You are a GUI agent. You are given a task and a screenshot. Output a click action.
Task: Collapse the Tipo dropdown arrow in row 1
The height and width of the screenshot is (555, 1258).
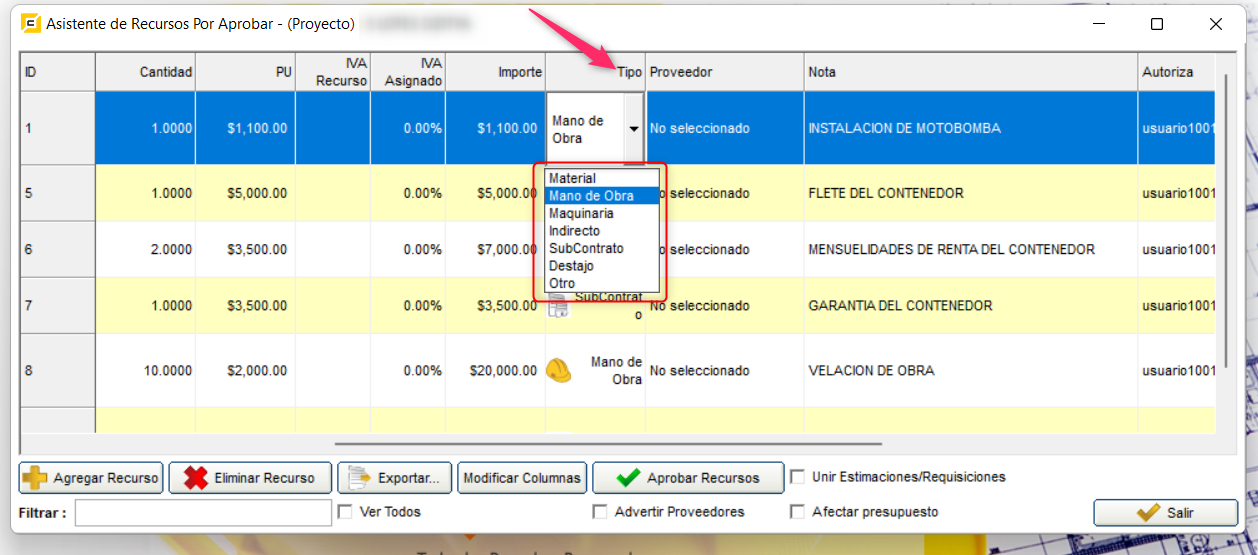pos(633,129)
